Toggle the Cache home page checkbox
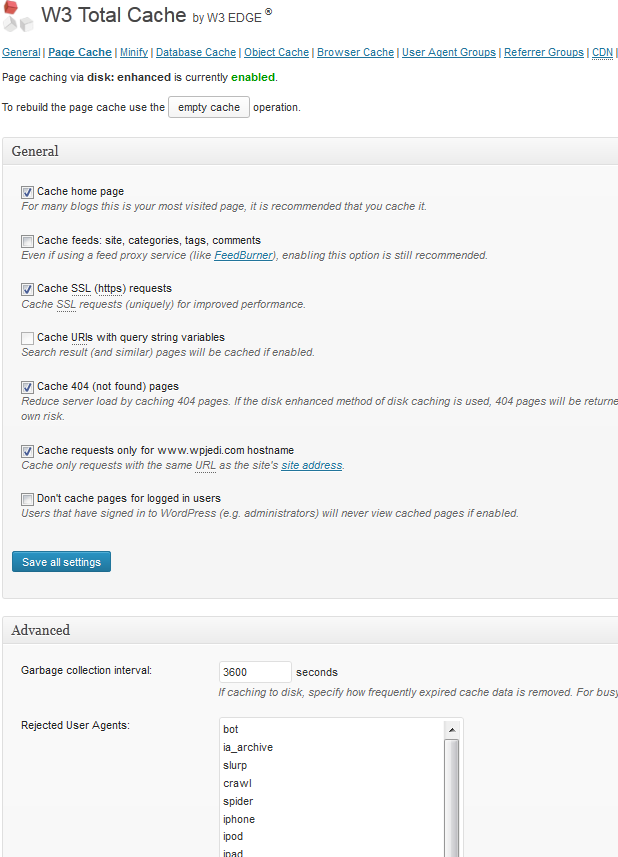Screen dimensions: 618x857 coord(27,192)
